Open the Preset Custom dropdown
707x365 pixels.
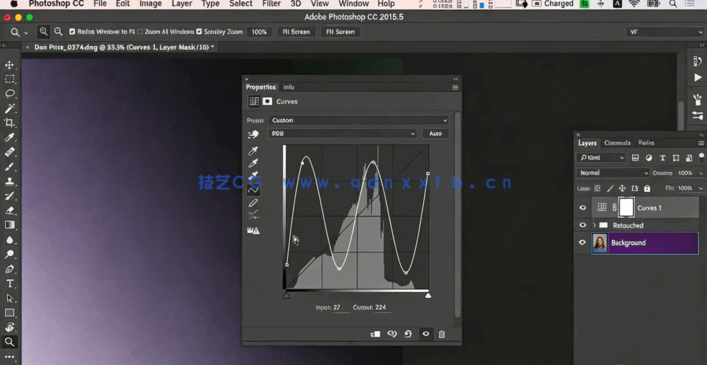pyautogui.click(x=359, y=120)
